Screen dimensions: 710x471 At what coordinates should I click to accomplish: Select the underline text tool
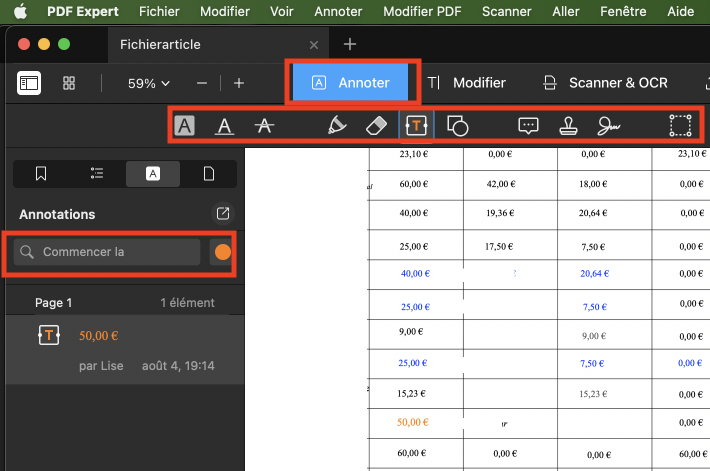point(225,125)
